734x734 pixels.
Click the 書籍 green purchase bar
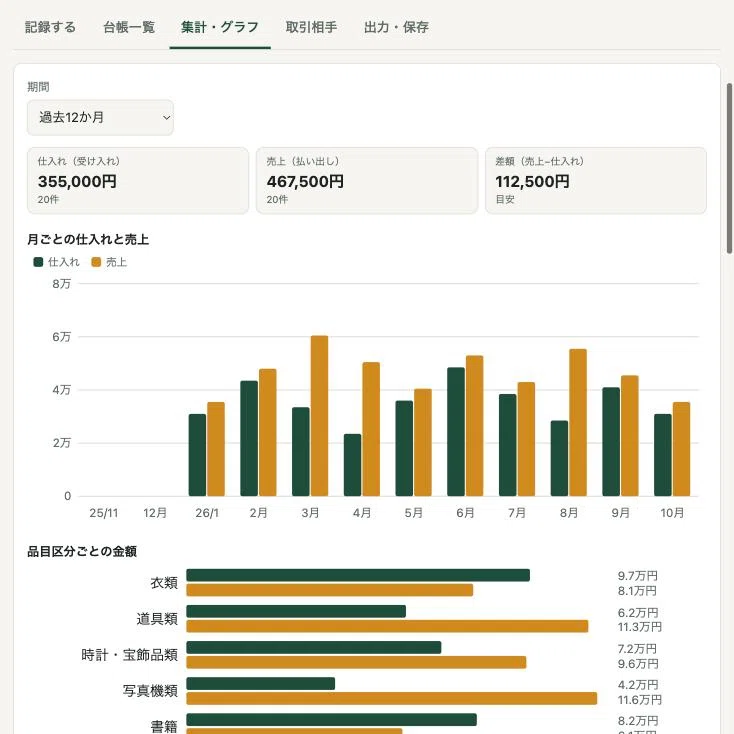pyautogui.click(x=331, y=719)
